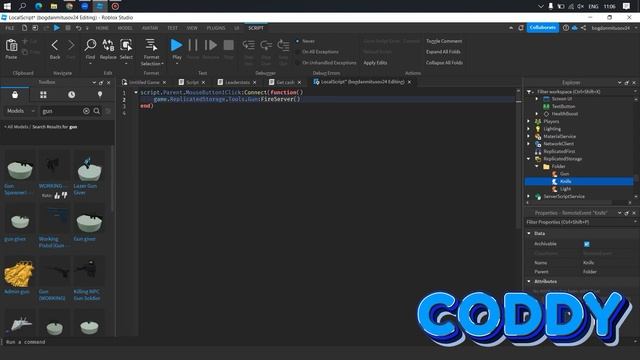
Task: Open the Toolbox Inventory grid tab icon
Action: pyautogui.click(x=43, y=95)
